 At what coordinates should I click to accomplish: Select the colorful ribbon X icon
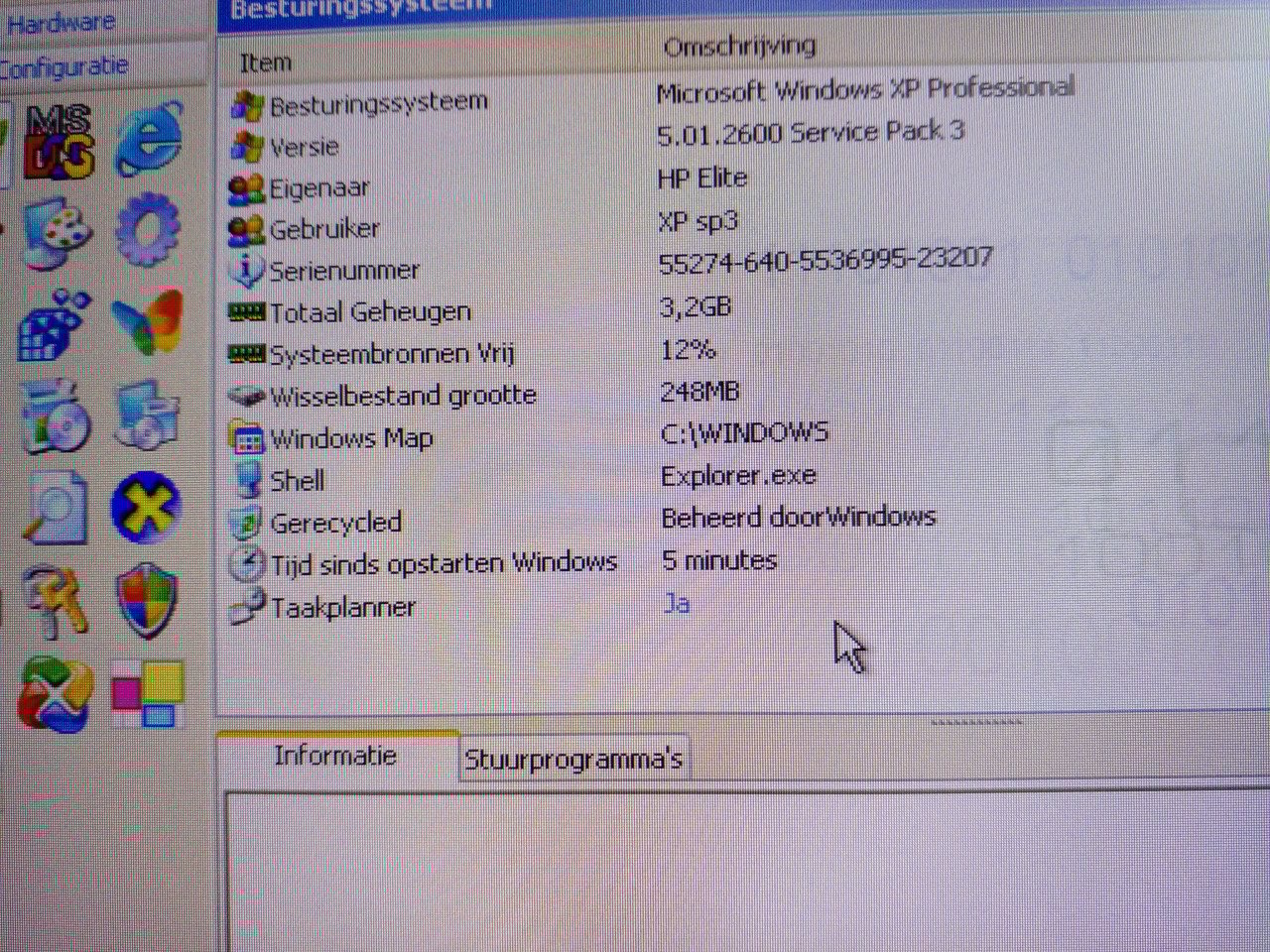(x=56, y=693)
